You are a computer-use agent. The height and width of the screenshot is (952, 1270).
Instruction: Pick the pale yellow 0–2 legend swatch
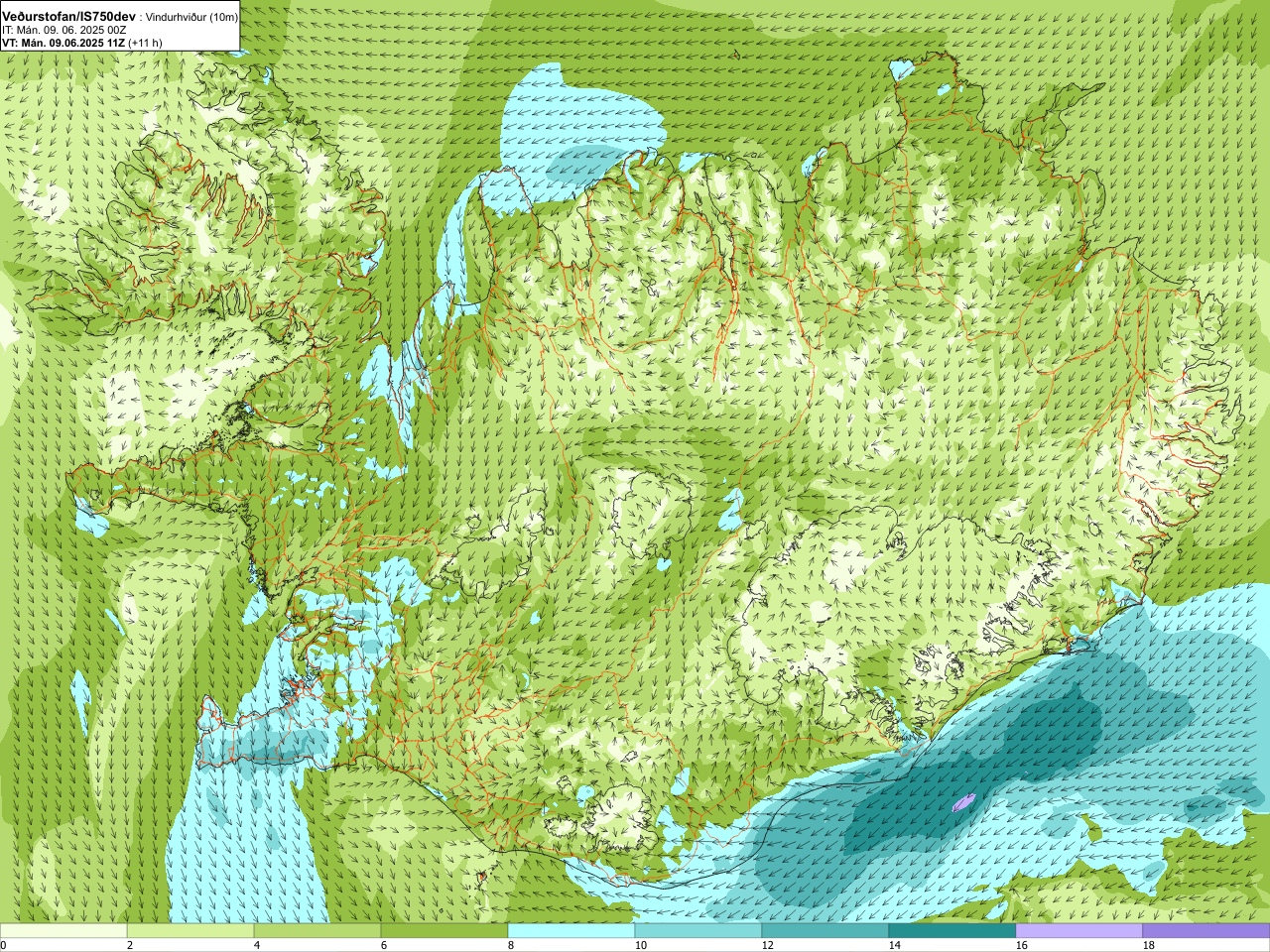(x=63, y=931)
